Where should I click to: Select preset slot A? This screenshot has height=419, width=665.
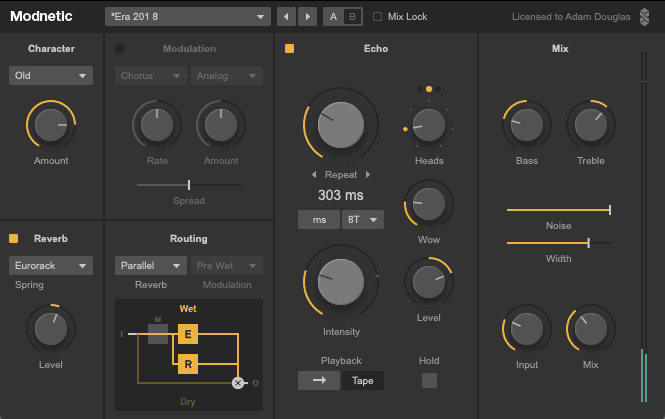[x=333, y=17]
